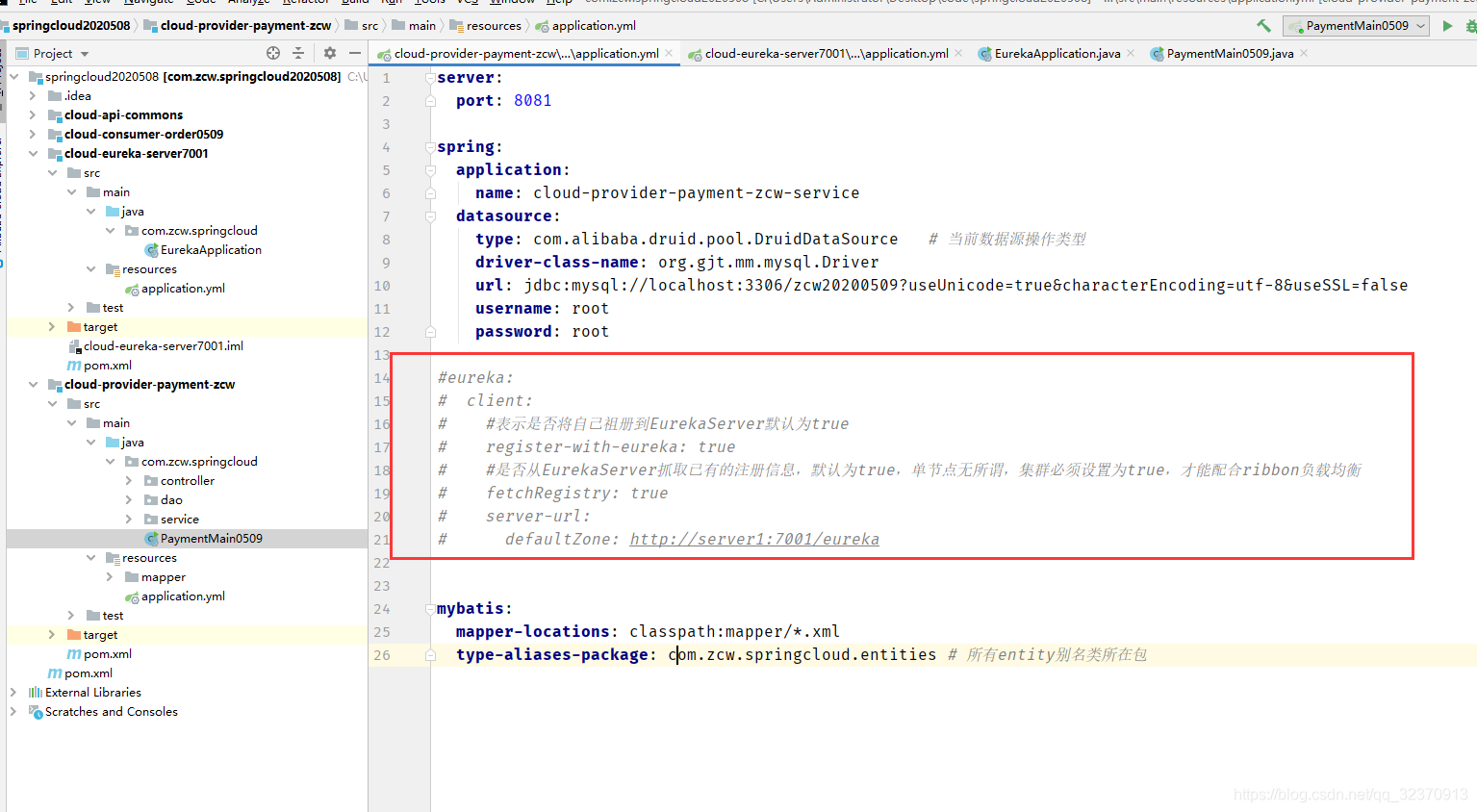
Task: Click com.zcw.springcloud.entities value on line 26
Action: point(802,655)
